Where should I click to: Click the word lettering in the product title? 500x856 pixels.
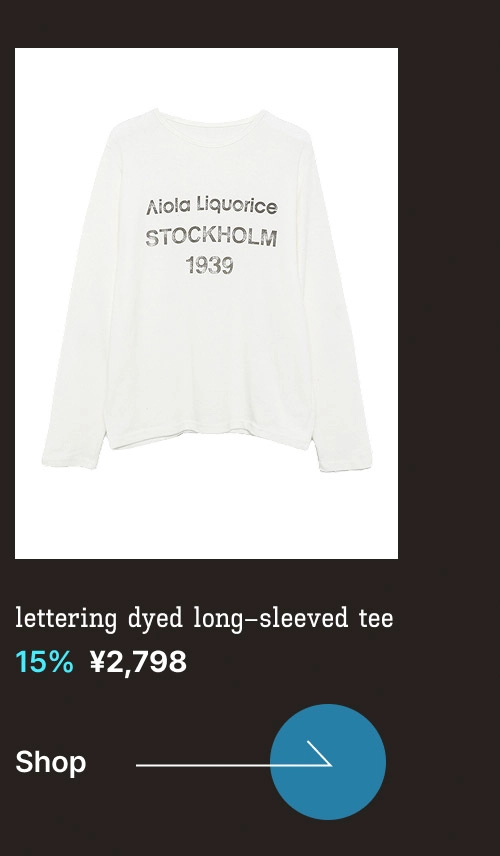coord(66,619)
